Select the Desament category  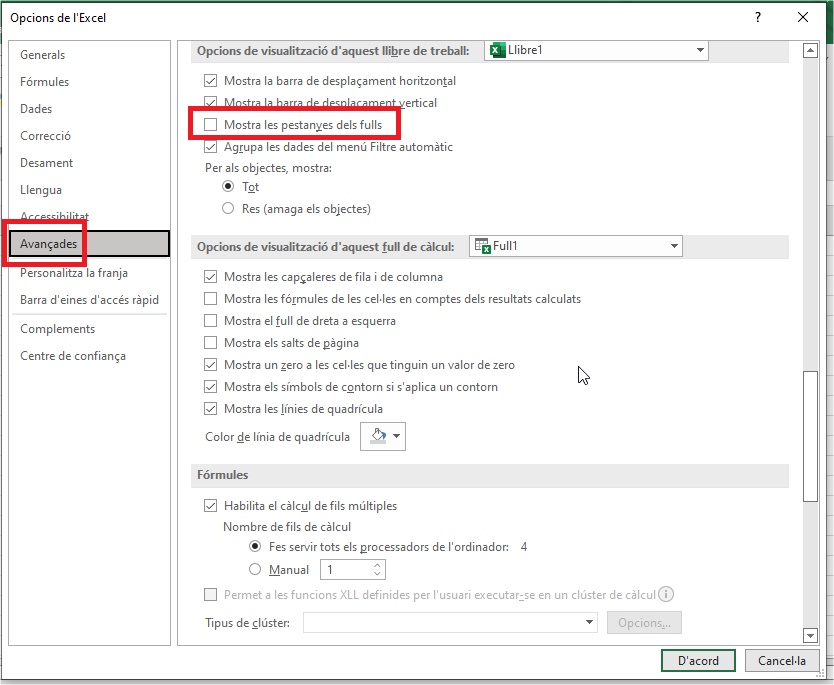point(47,163)
